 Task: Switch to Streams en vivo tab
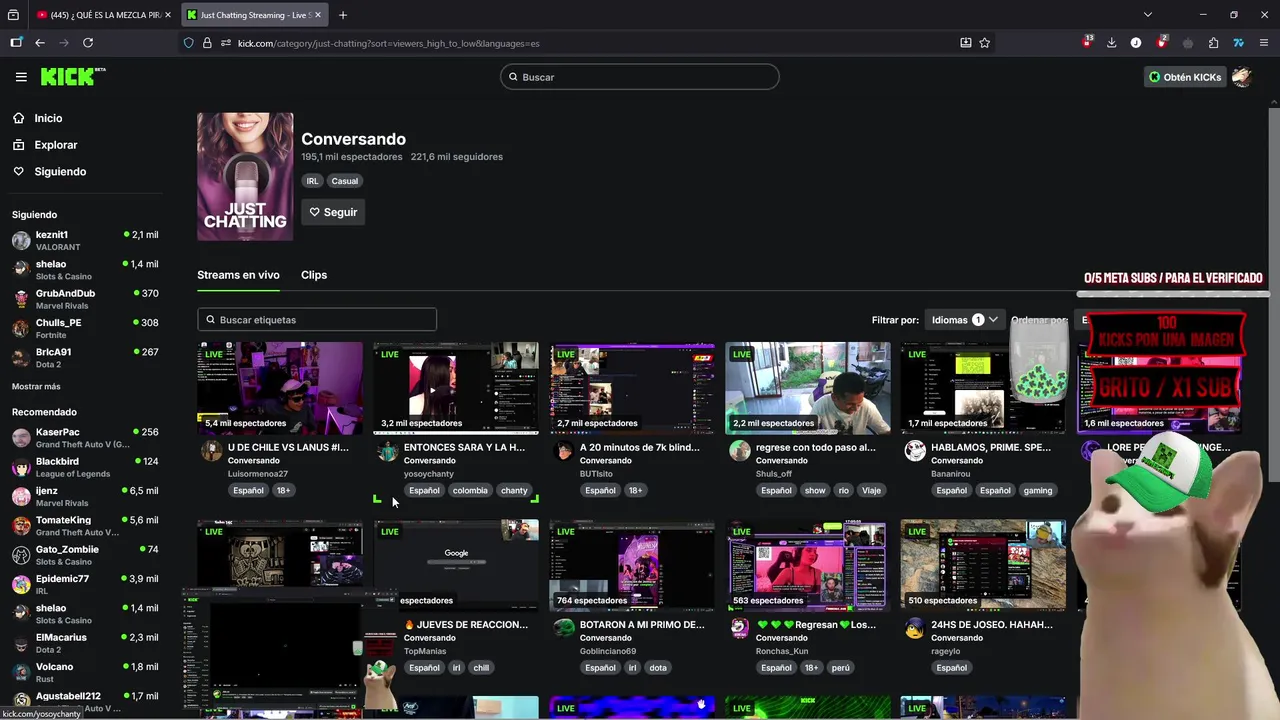click(x=238, y=275)
